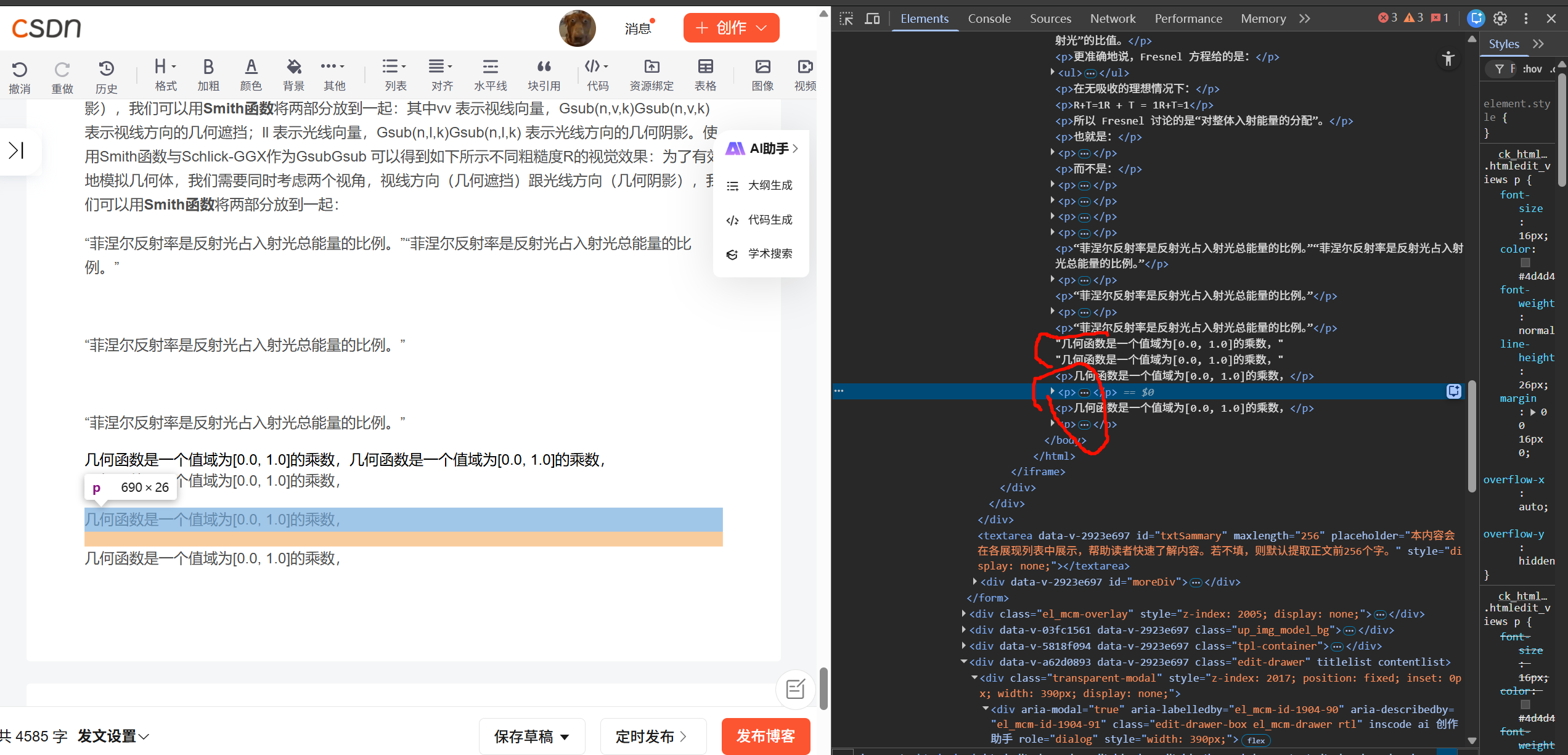Image resolution: width=1568 pixels, height=755 pixels.
Task: Insert an image (图像)
Action: (762, 67)
